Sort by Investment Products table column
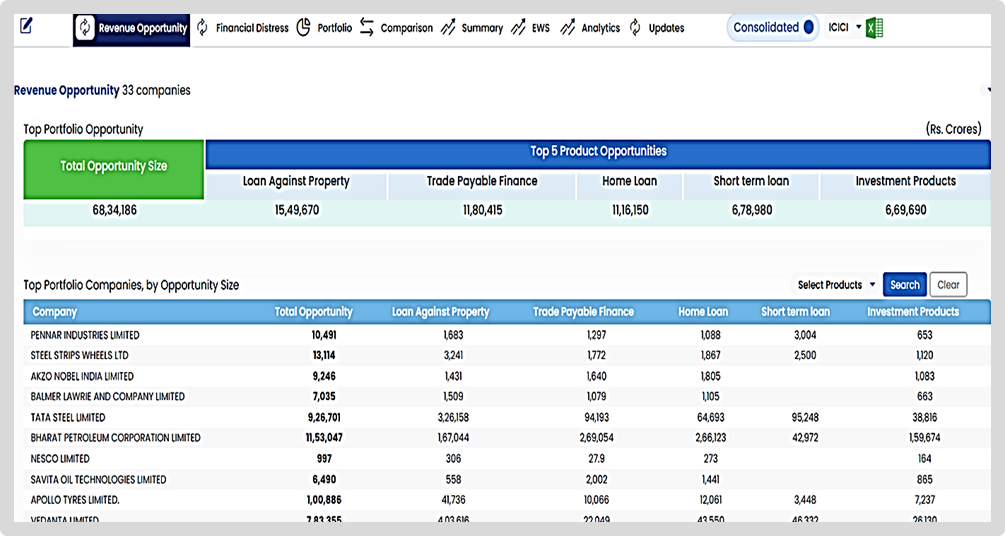 pyautogui.click(x=913, y=312)
